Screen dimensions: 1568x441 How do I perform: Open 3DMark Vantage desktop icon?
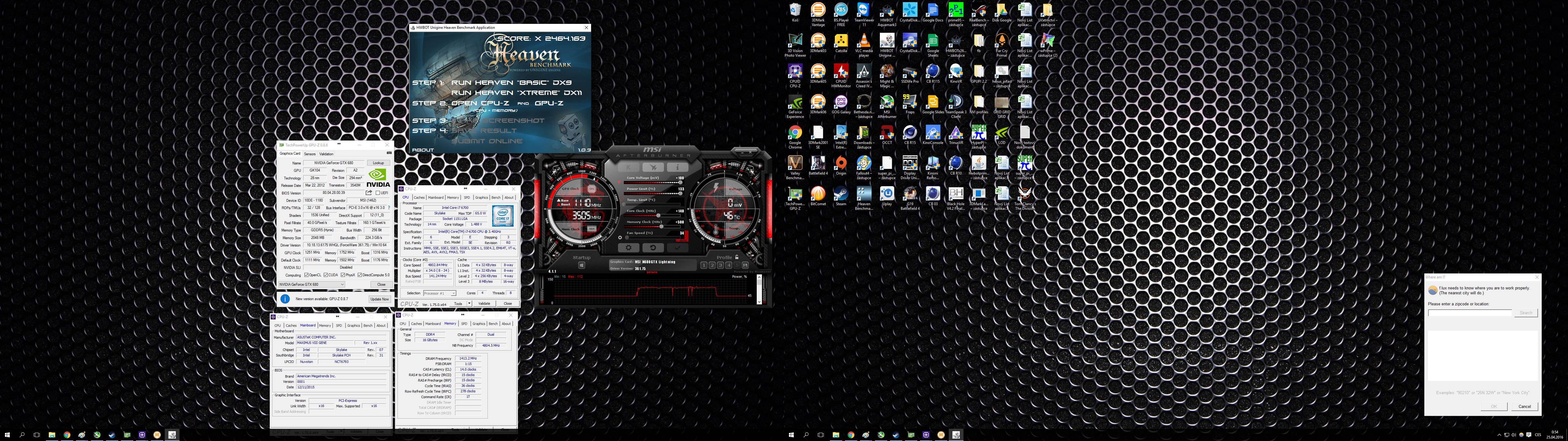[x=818, y=15]
